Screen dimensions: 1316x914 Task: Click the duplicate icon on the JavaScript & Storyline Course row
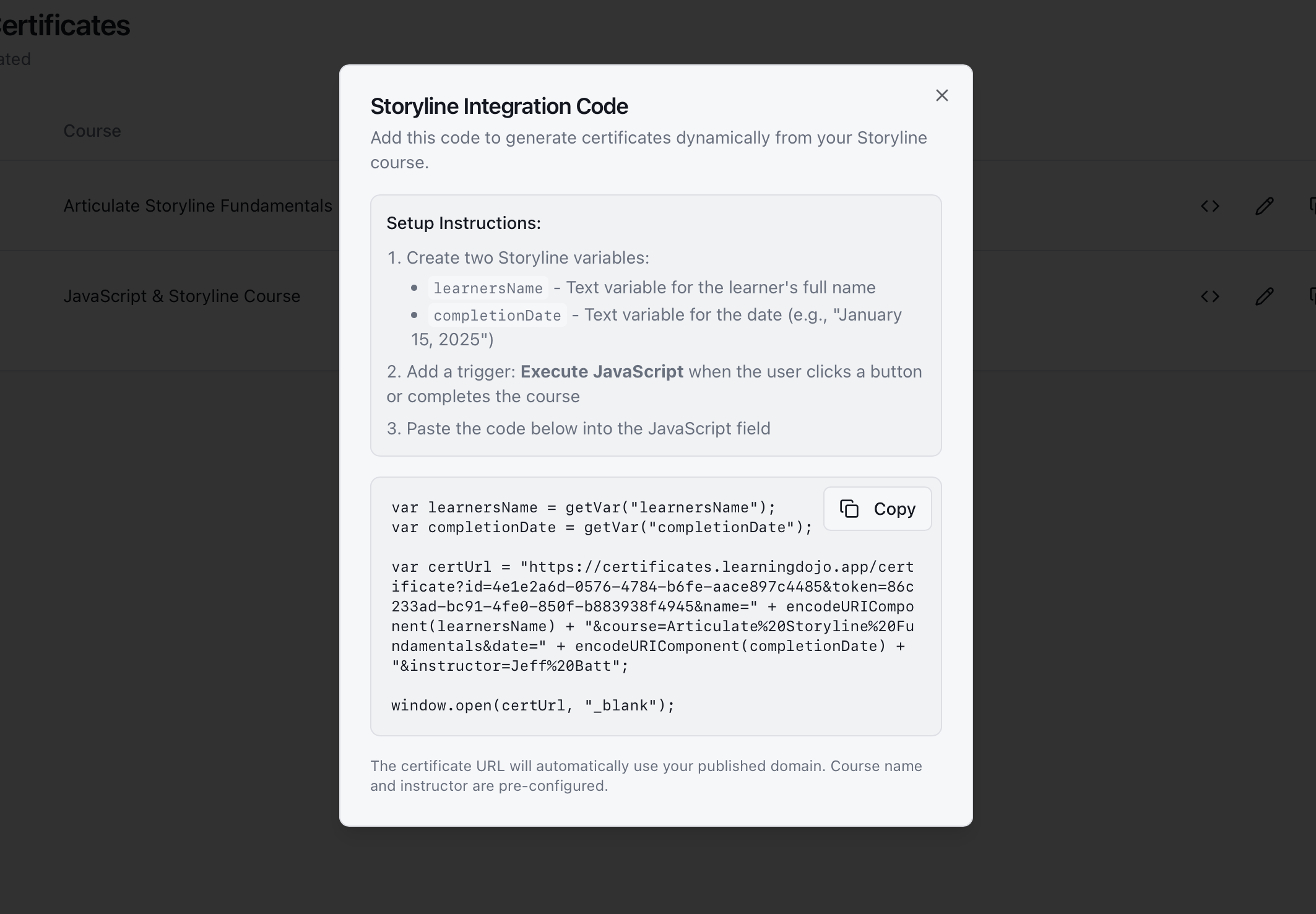click(x=1312, y=296)
